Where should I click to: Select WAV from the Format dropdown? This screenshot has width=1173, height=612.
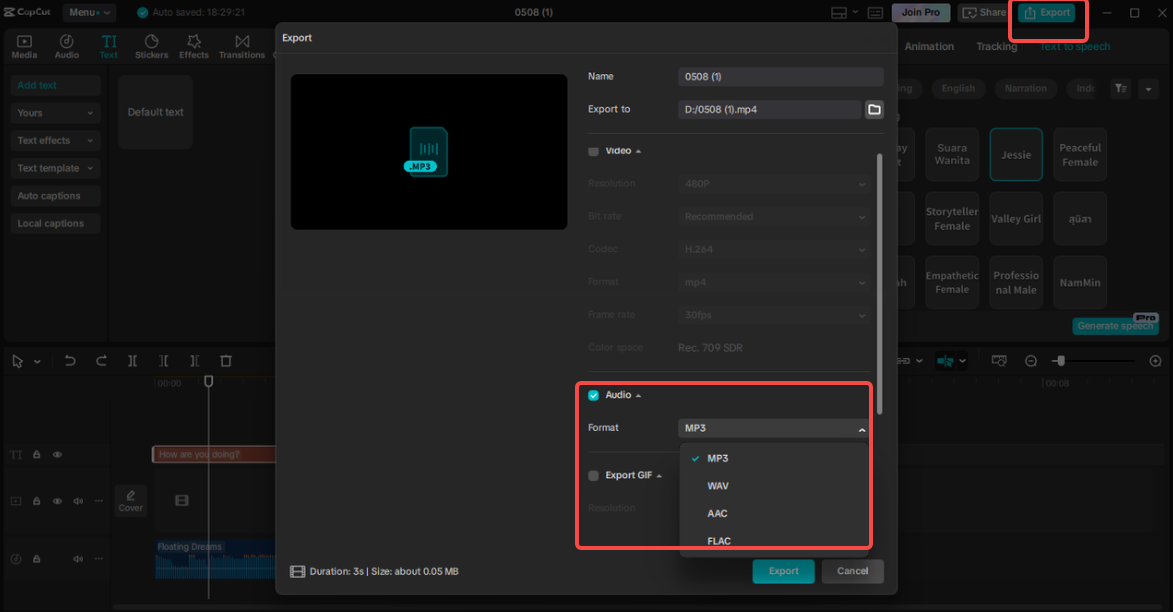click(718, 485)
